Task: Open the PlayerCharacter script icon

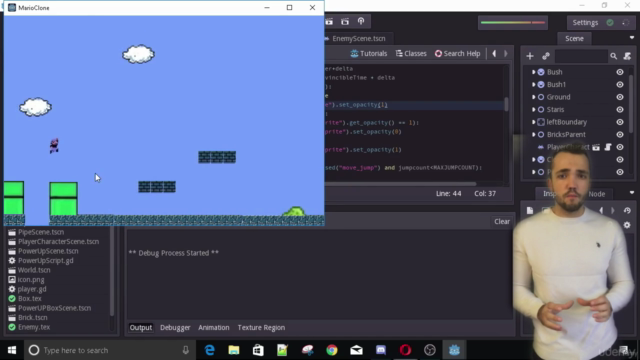Action: pyautogui.click(x=608, y=147)
